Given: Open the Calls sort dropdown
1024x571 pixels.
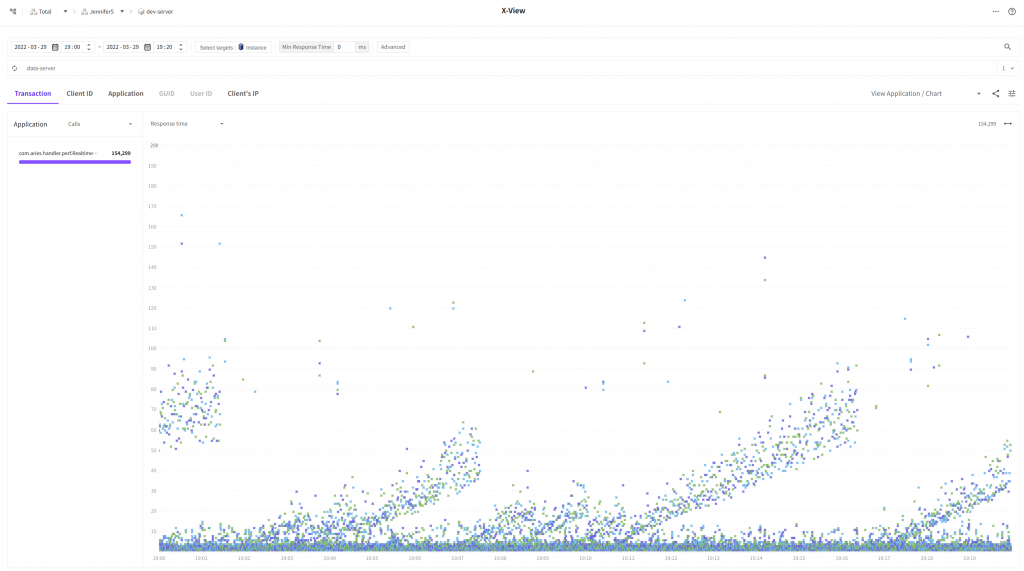Looking at the screenshot, I should pyautogui.click(x=100, y=124).
